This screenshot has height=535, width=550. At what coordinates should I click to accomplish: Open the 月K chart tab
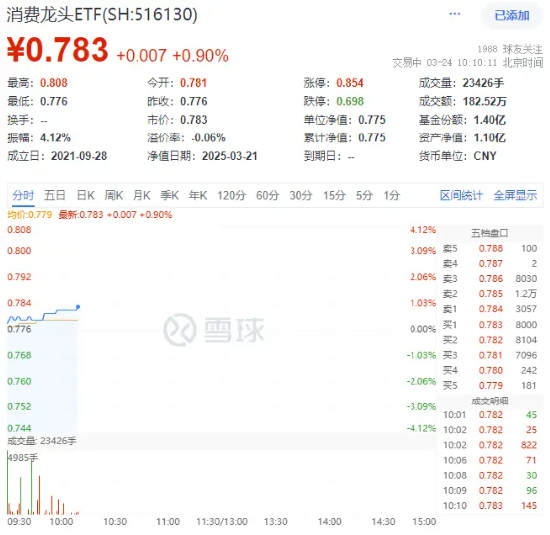[142, 195]
